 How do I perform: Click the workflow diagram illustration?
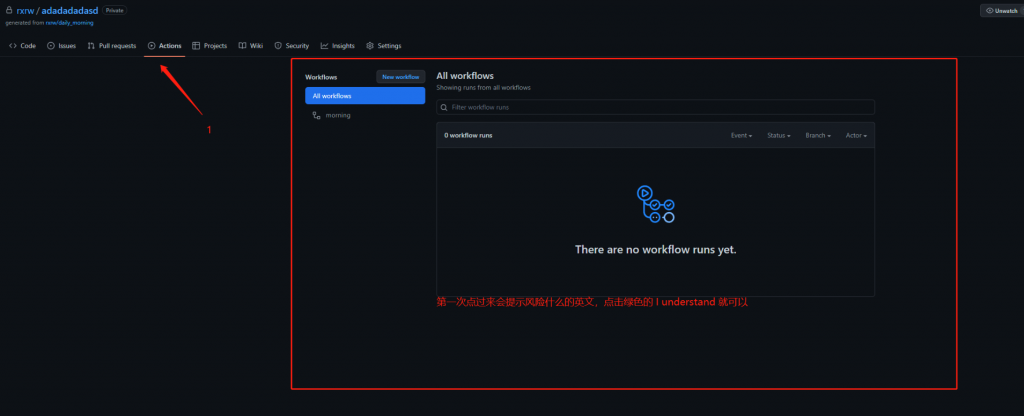tap(655, 204)
